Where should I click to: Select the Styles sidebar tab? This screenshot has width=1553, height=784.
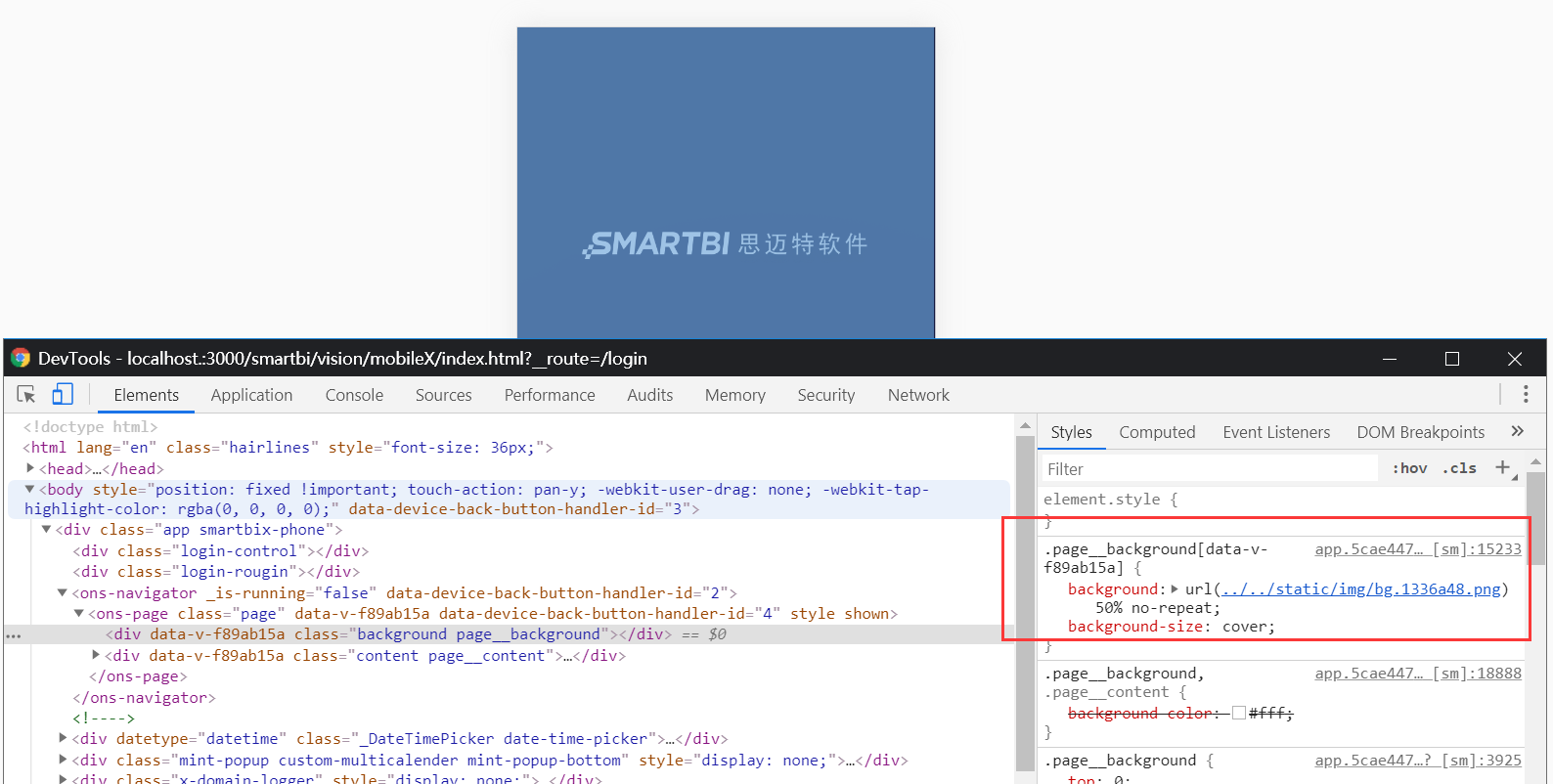tap(1071, 432)
